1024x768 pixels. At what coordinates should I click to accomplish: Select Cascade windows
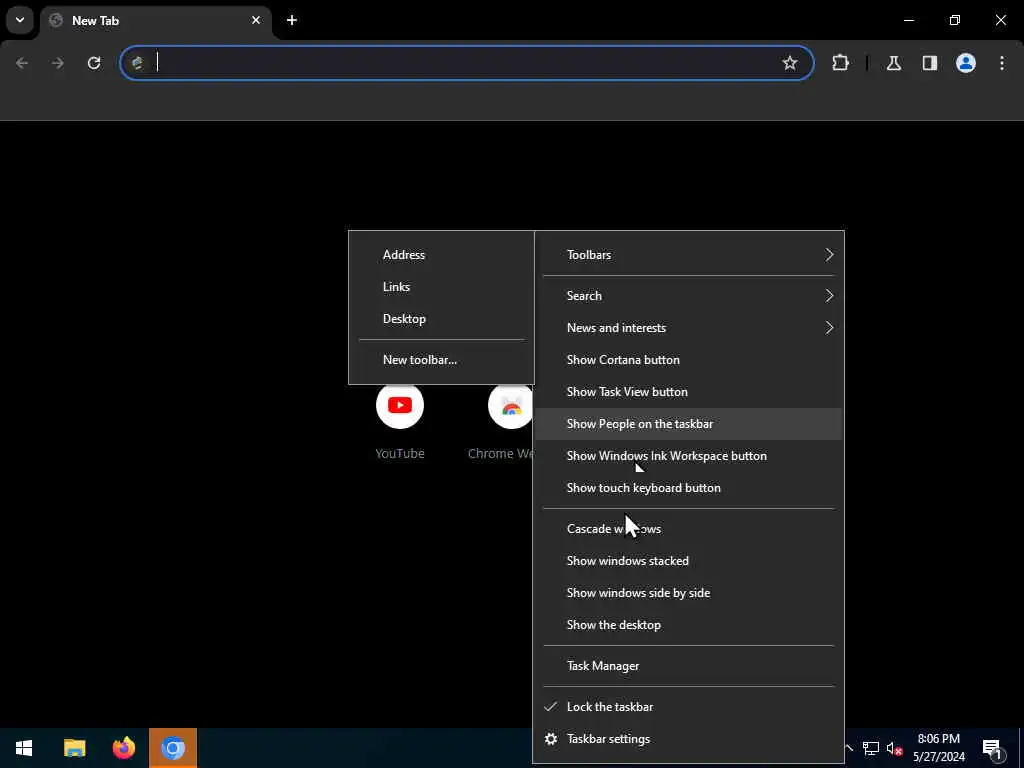689,529
